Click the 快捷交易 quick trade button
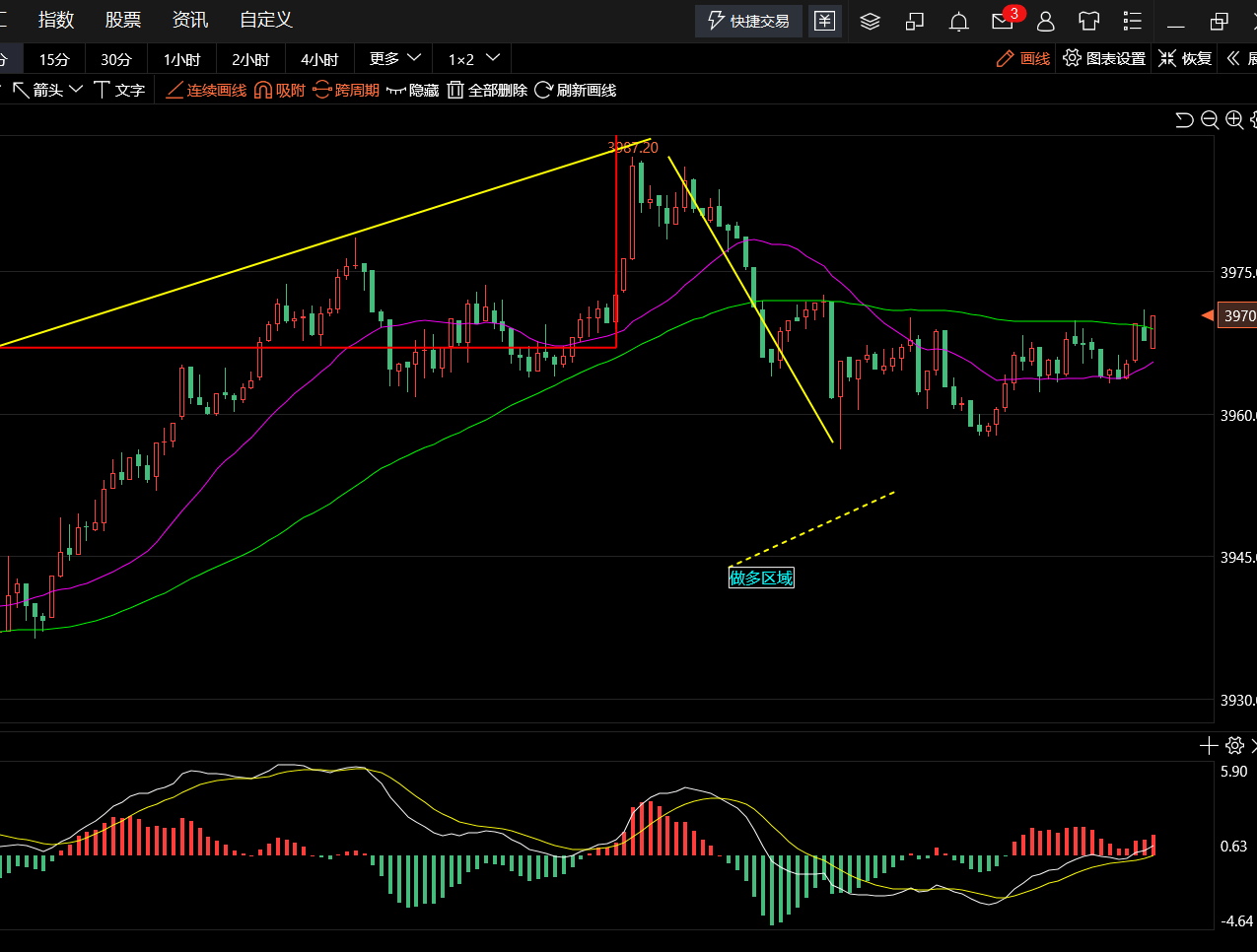1257x952 pixels. 748,21
